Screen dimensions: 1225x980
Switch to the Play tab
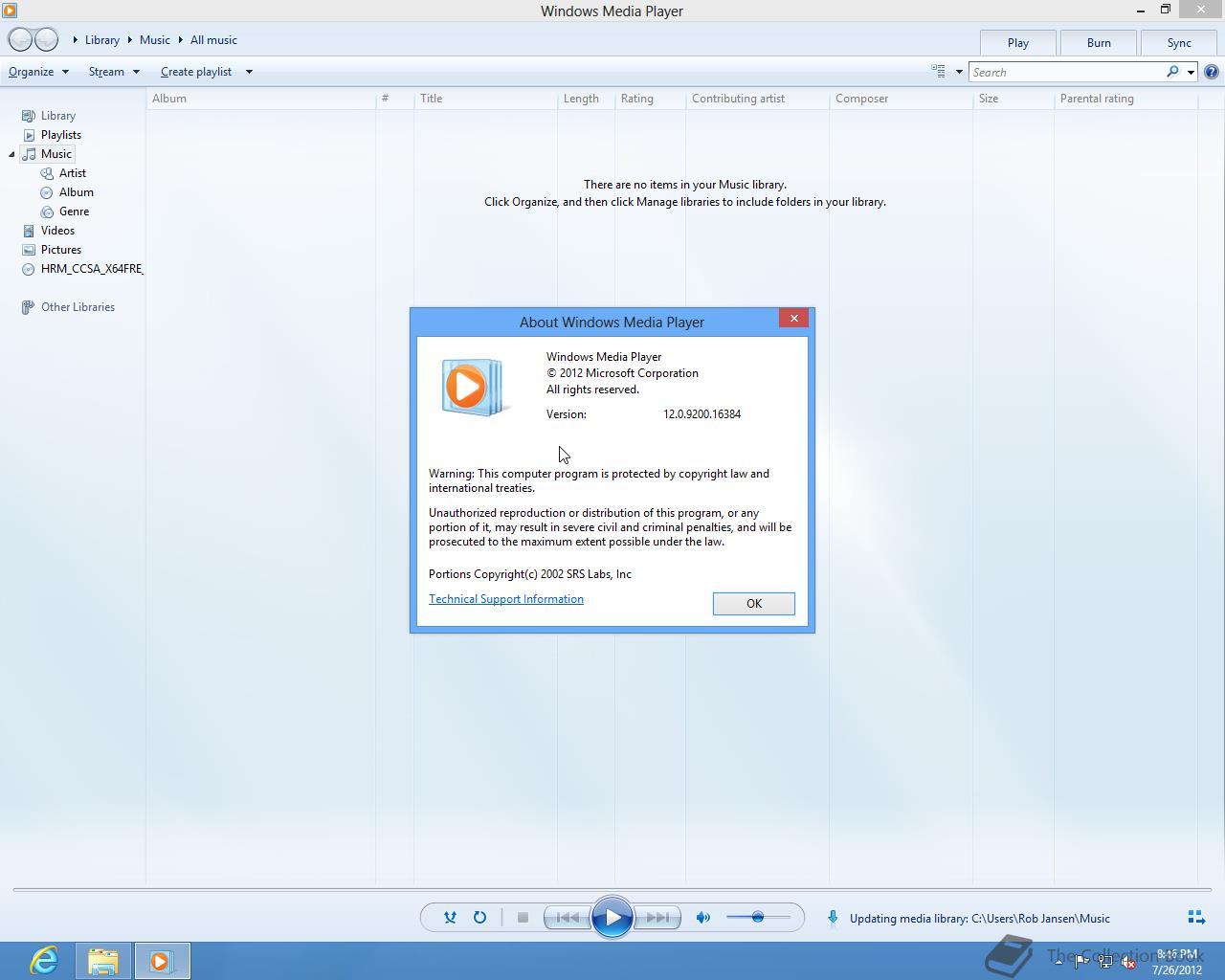(x=1018, y=43)
